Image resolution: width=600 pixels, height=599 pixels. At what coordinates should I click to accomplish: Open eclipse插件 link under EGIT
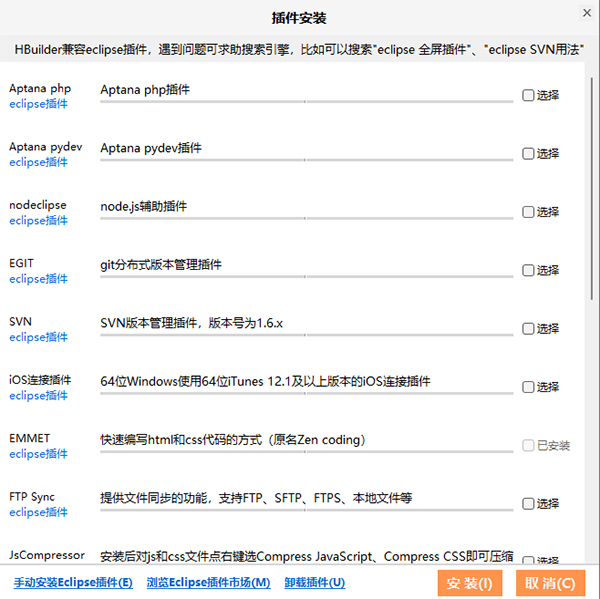click(38, 279)
